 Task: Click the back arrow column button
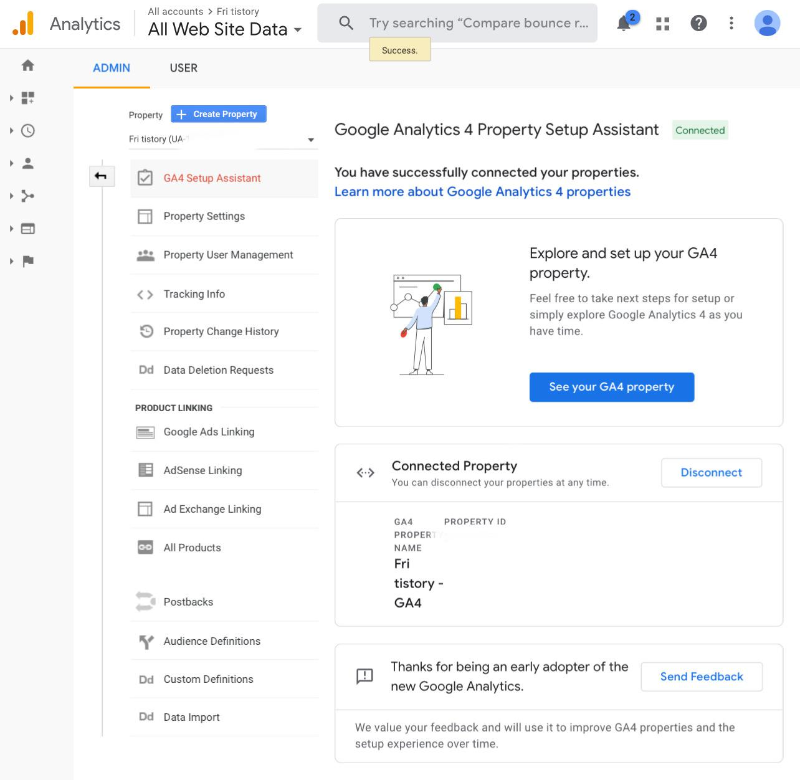pyautogui.click(x=102, y=176)
